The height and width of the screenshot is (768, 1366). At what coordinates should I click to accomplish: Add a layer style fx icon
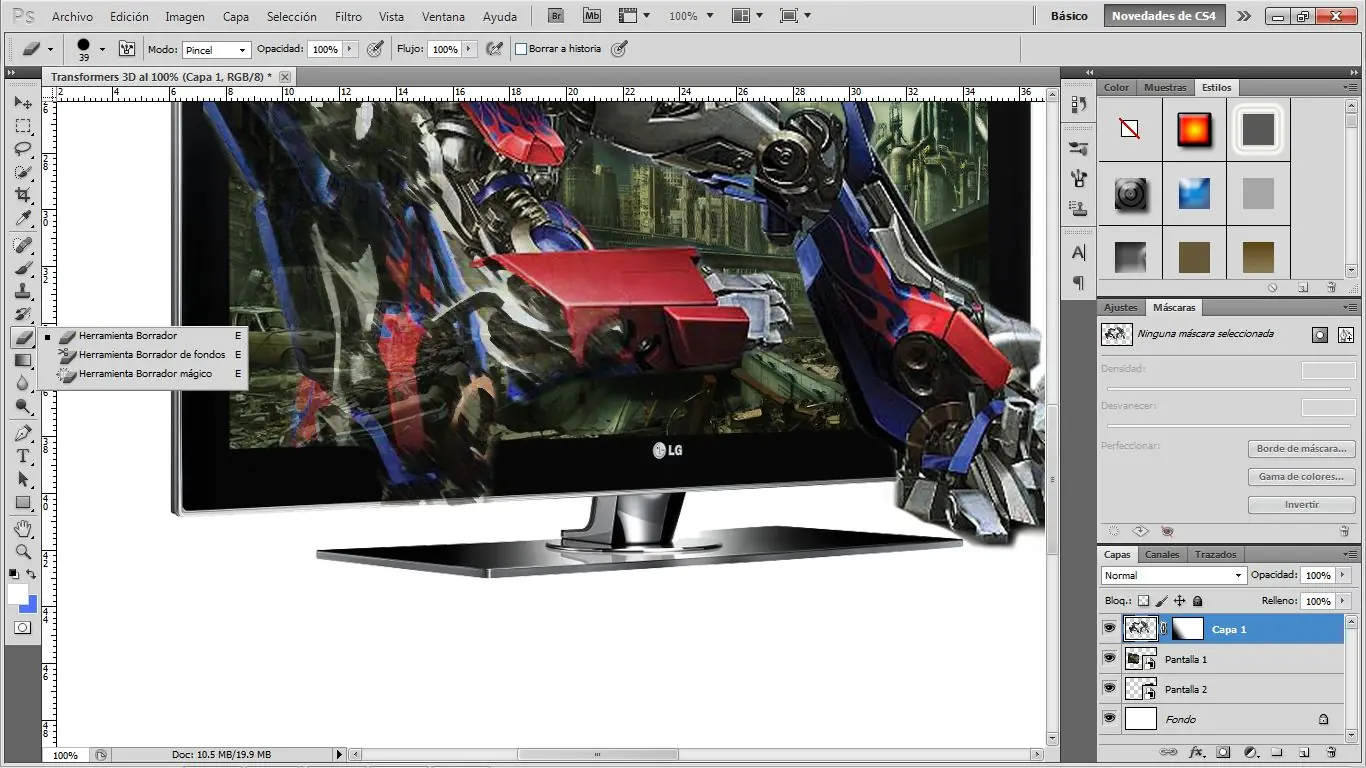click(1196, 751)
